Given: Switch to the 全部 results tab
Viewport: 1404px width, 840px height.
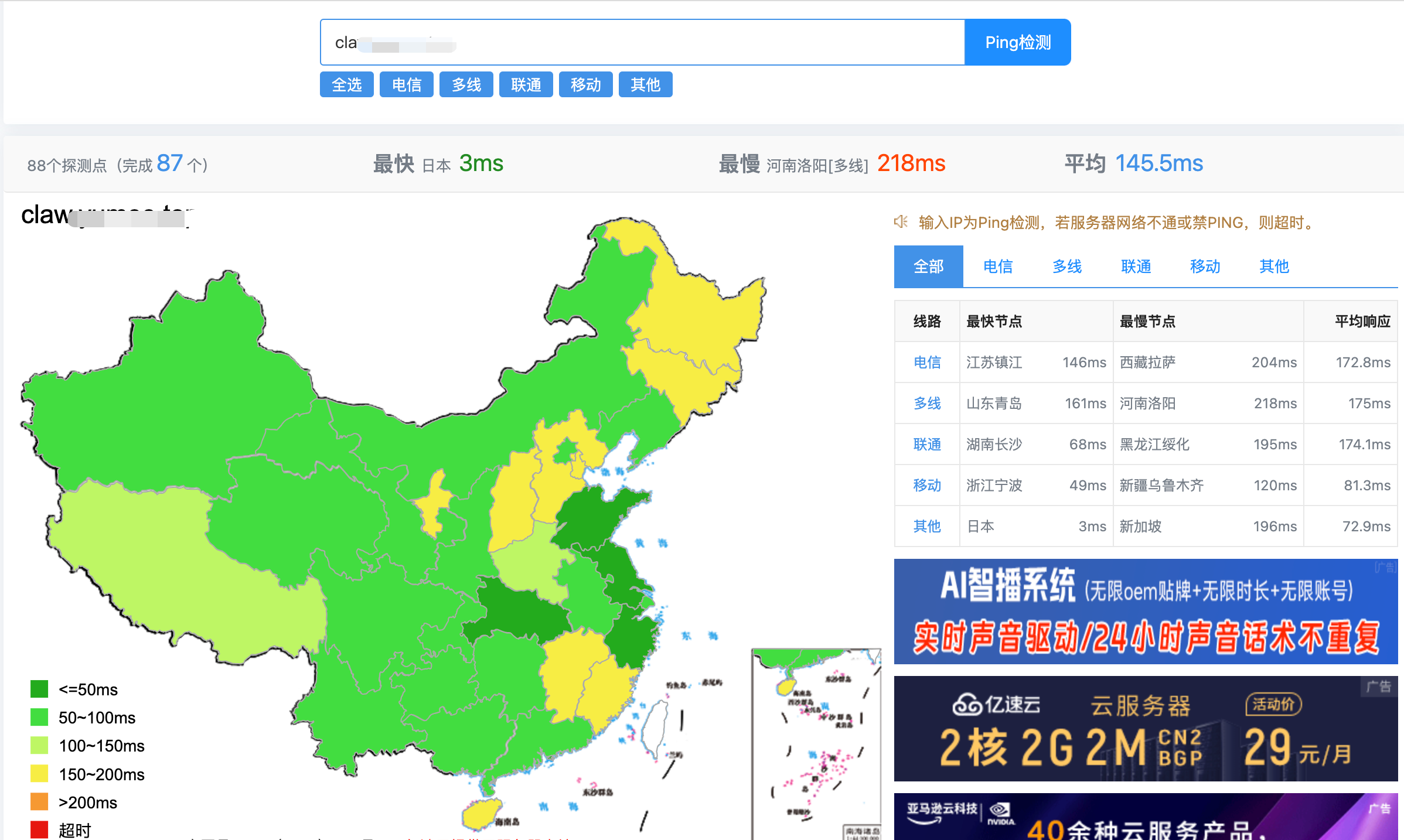Looking at the screenshot, I should [928, 267].
